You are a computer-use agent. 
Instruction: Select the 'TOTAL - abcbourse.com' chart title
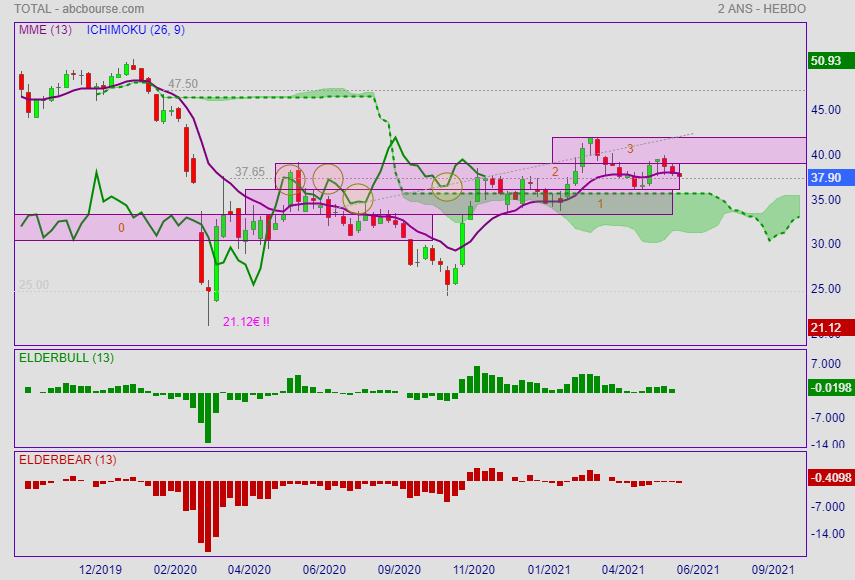(x=80, y=9)
